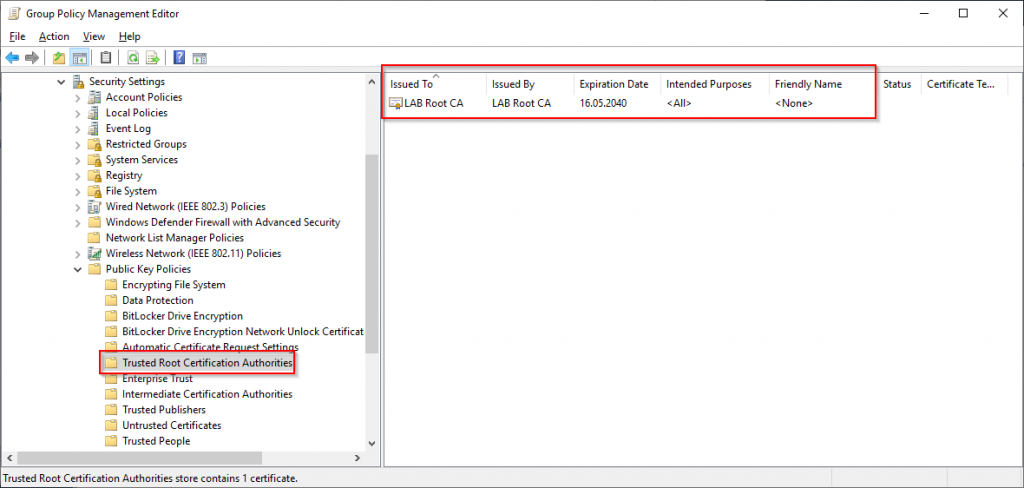Toggle the Show/Hide Console Tree toolbar icon
The height and width of the screenshot is (488, 1024).
pyautogui.click(x=80, y=58)
